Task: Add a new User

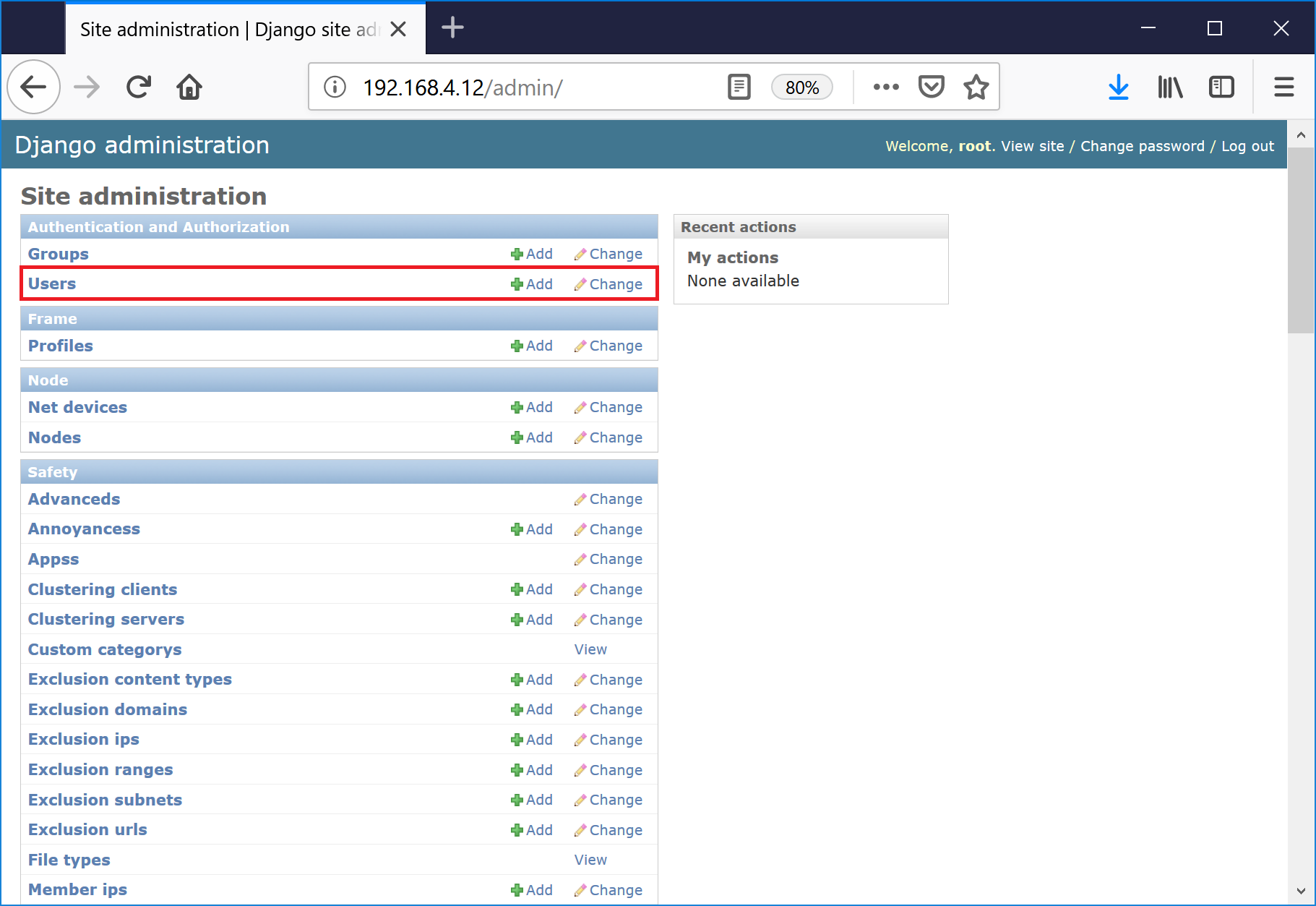Action: click(532, 284)
